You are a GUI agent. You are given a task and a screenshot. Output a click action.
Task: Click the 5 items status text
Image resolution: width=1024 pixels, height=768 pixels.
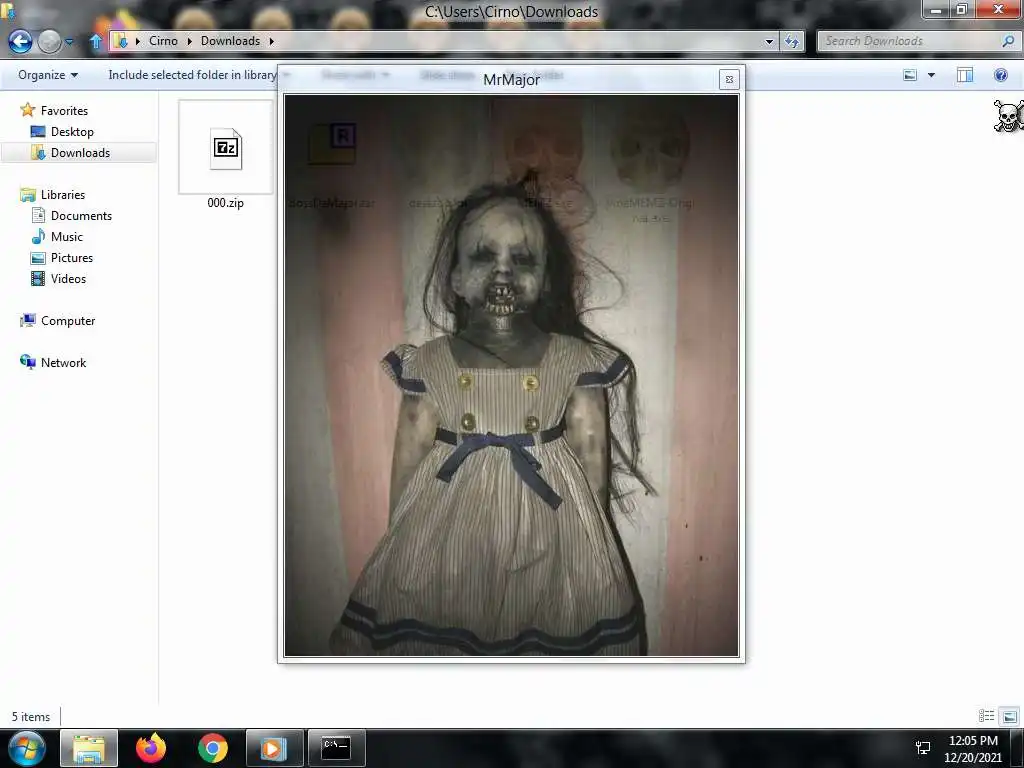pyautogui.click(x=31, y=717)
